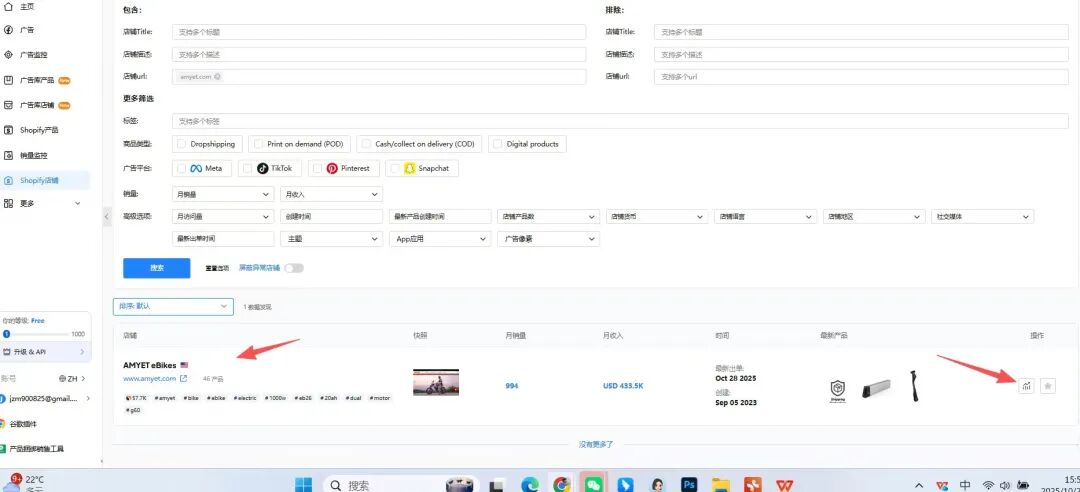Open the 主题 theme dropdown
This screenshot has width=1080, height=492.
(x=331, y=238)
